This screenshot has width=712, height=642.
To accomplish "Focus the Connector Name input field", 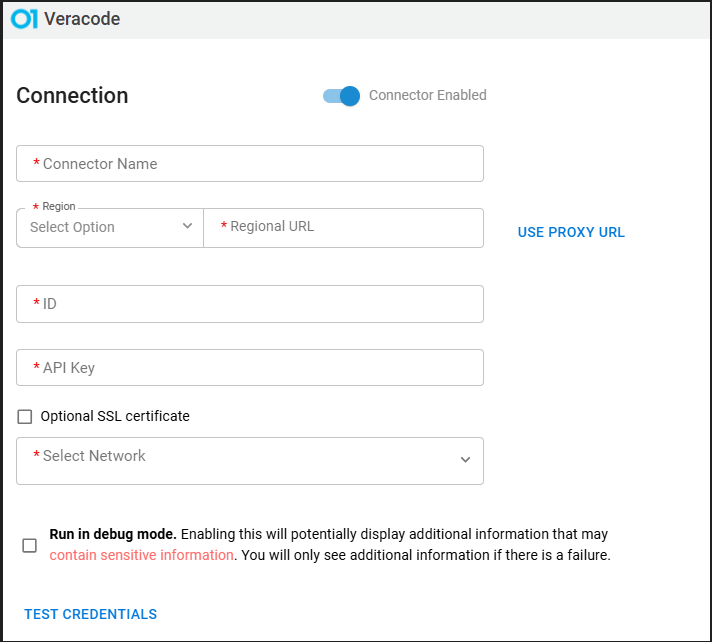I will click(x=250, y=163).
